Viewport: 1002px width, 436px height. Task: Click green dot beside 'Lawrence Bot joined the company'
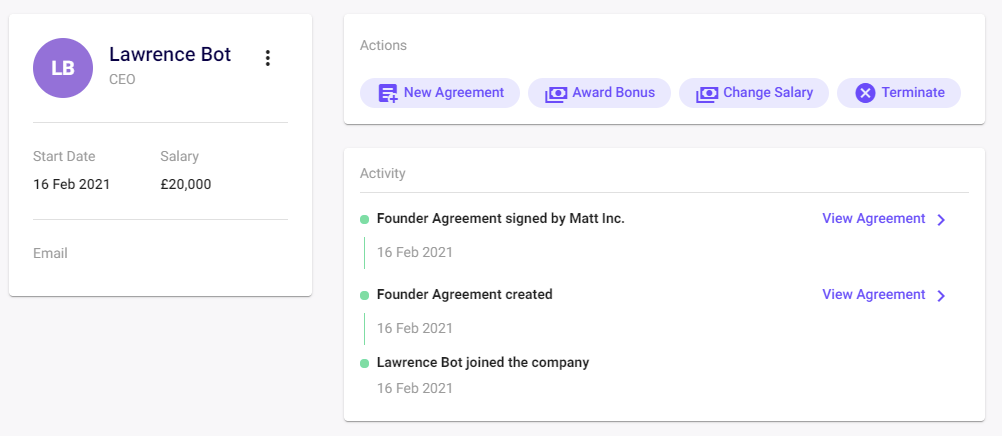(365, 363)
